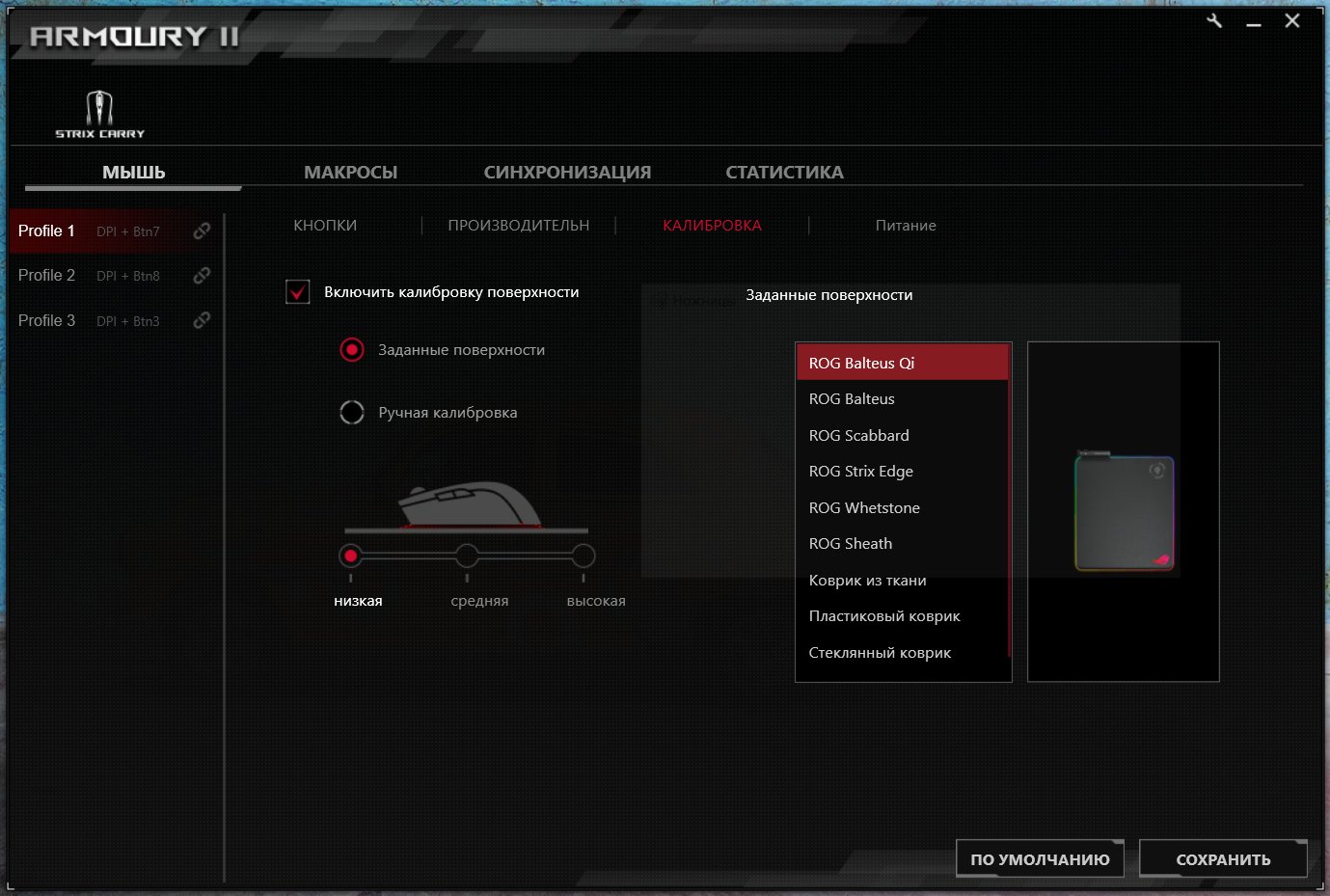The width and height of the screenshot is (1330, 896).
Task: Go to the ПРОИЗВОДИТЕЛЬН sub-tab
Action: [518, 225]
